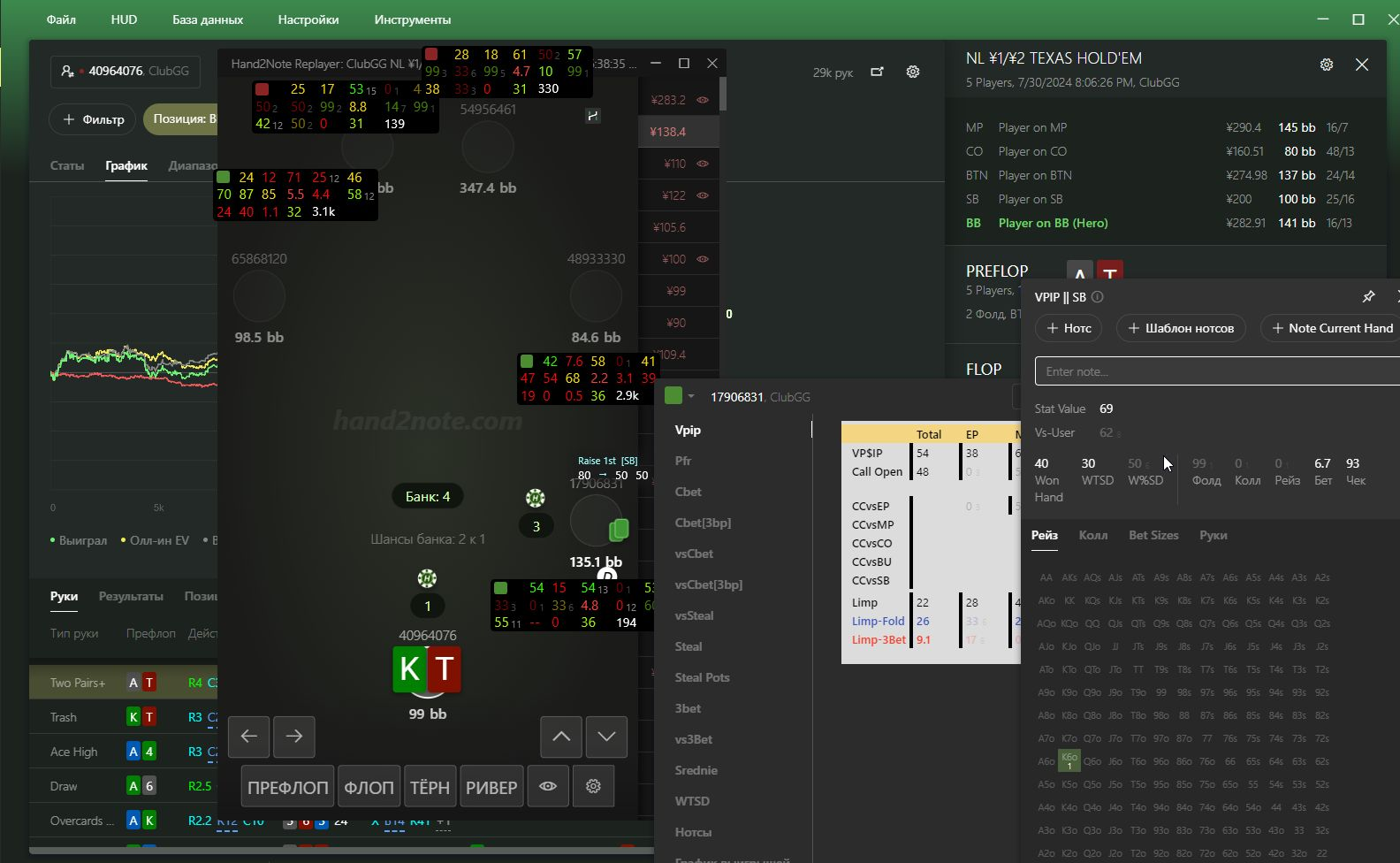Toggle eye on the ¥110 hand
This screenshot has width=1400, height=863.
(x=704, y=164)
